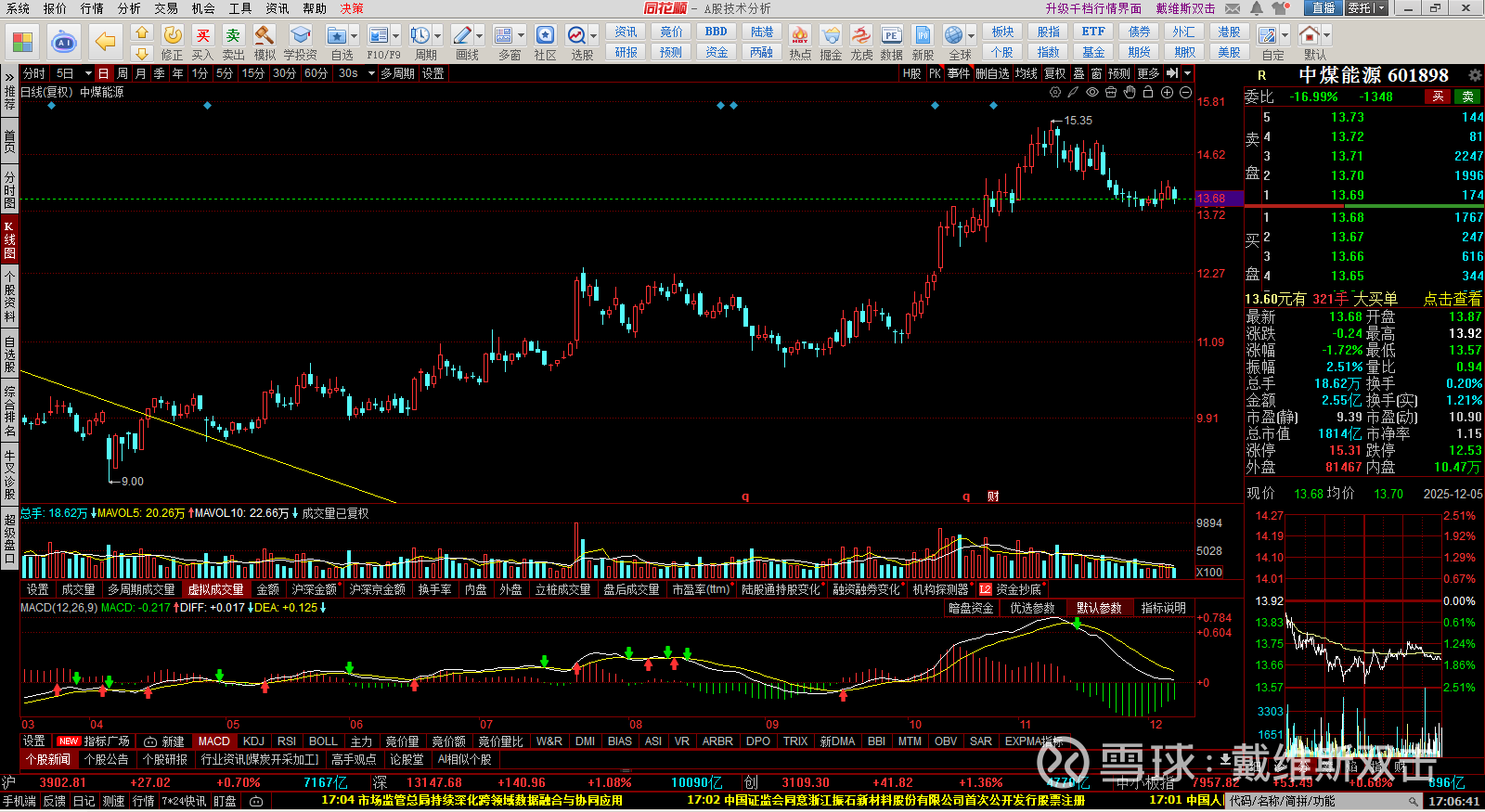This screenshot has height=812, width=1485.
Task: Click the 代码/名称/简拼/功能 search input field
Action: click(1318, 801)
